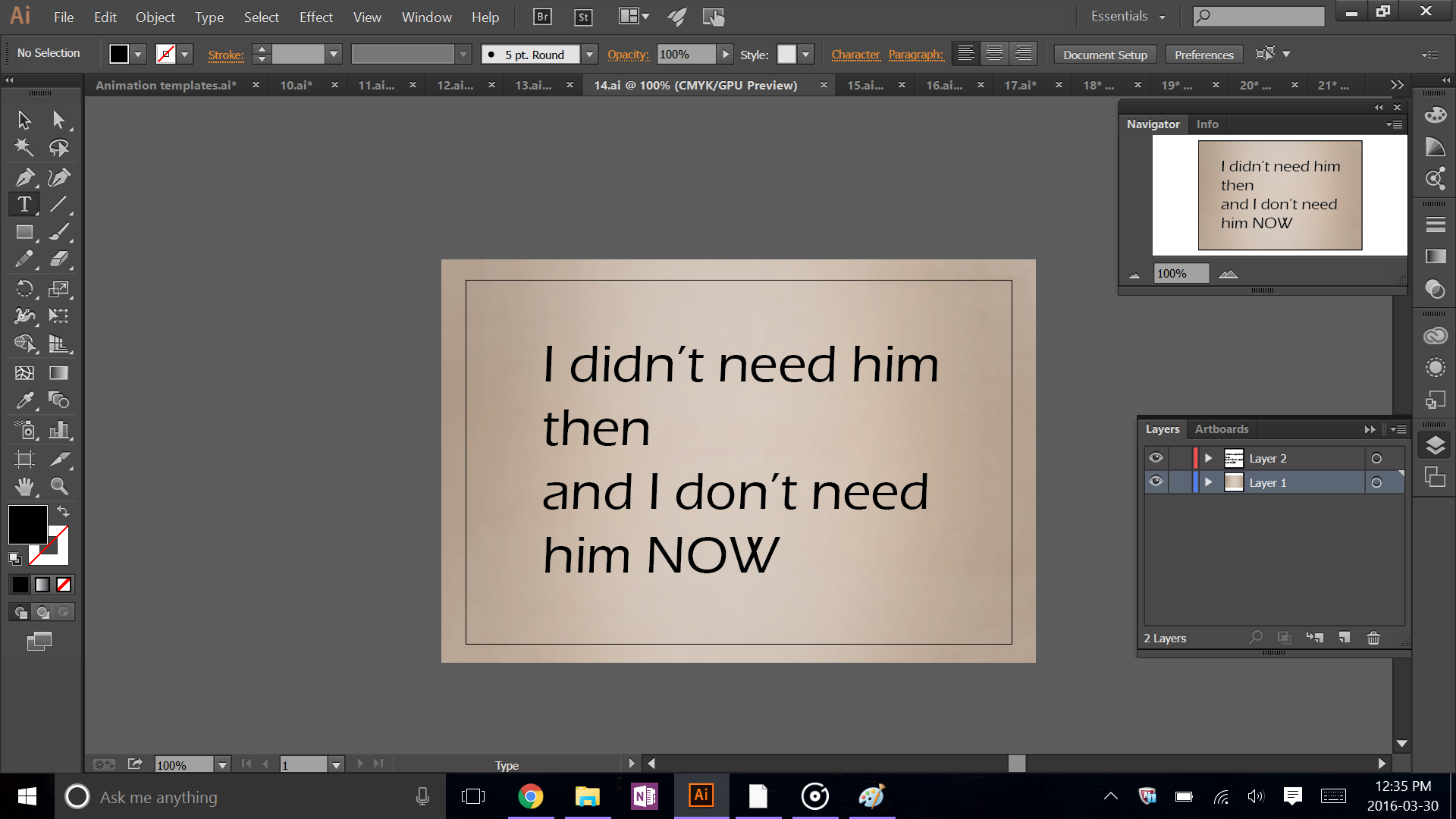Click the black Fill color swatch
This screenshot has width=1456, height=819.
pos(27,524)
